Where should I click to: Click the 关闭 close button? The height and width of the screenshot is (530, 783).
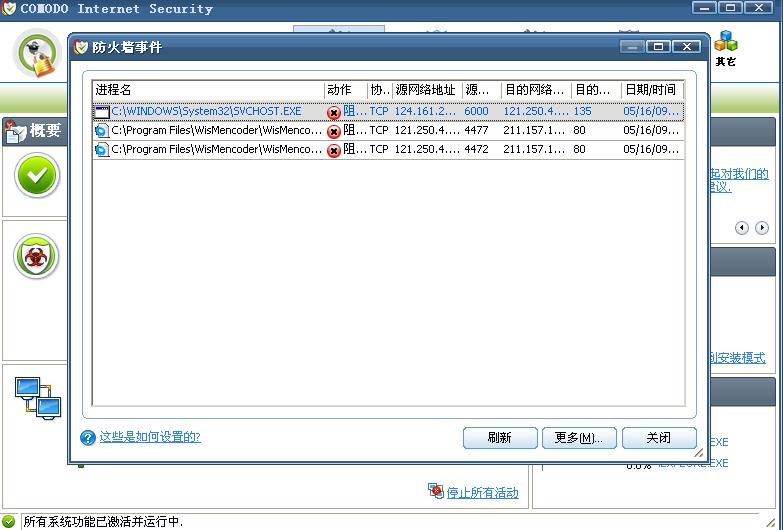pos(659,438)
